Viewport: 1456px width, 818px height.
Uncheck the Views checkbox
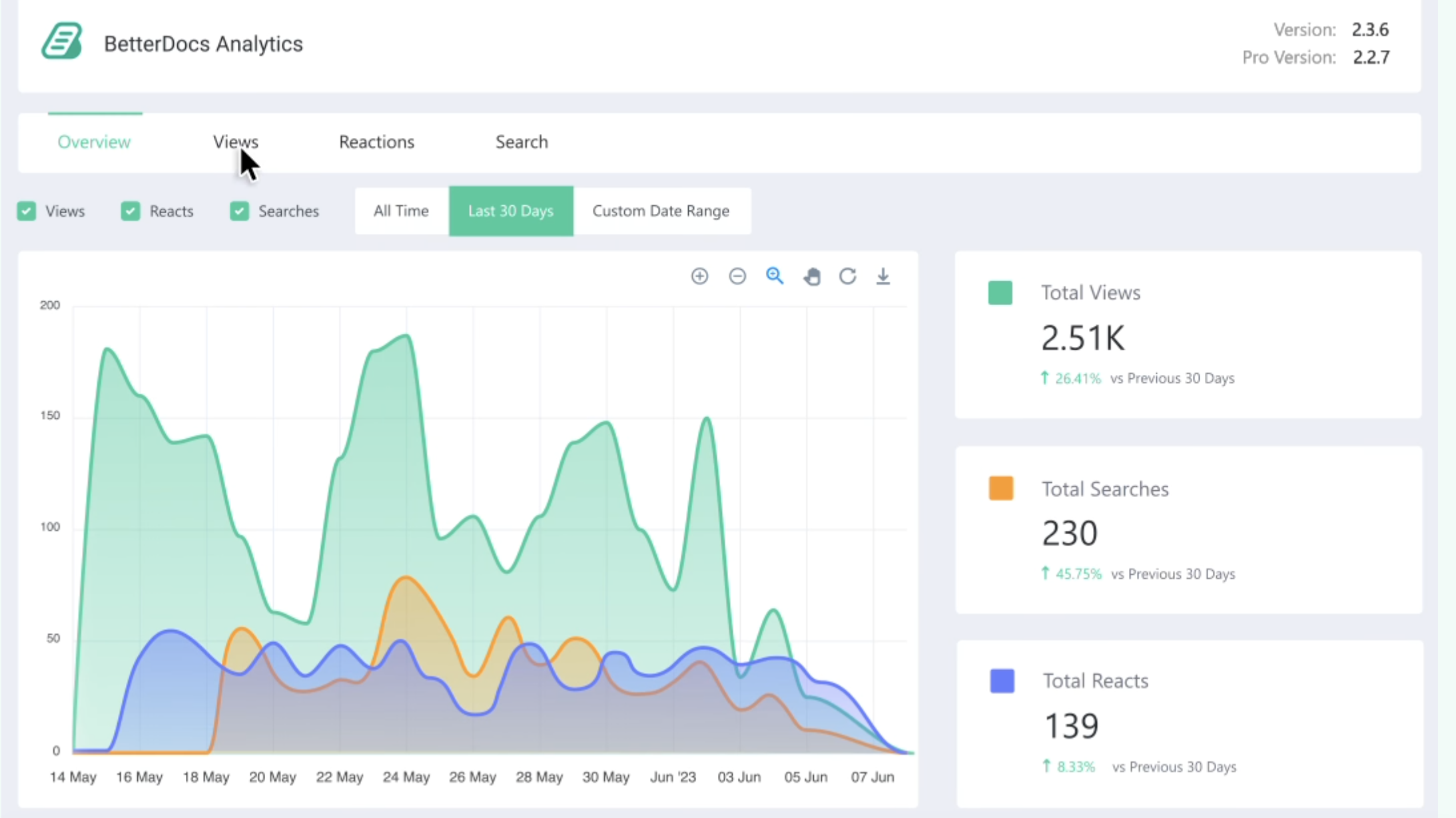(x=27, y=211)
